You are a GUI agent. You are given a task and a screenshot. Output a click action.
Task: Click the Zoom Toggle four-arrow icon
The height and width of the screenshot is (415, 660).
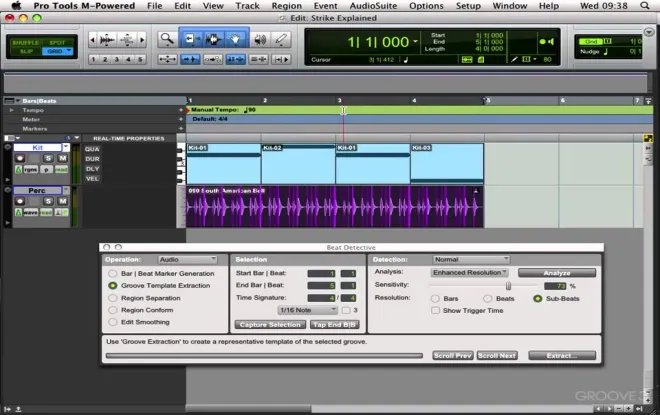click(x=167, y=59)
